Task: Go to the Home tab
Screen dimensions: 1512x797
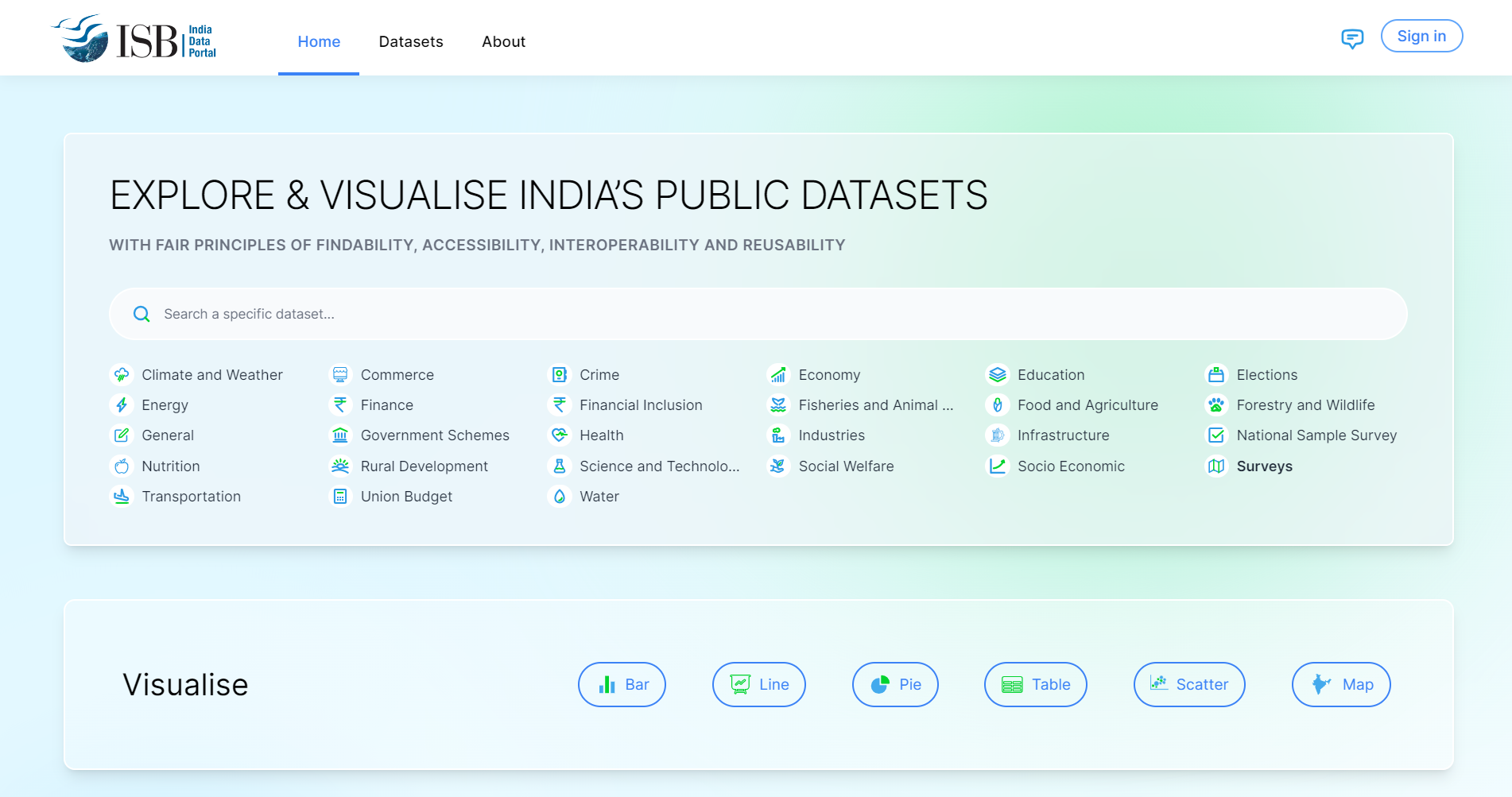Action: coord(319,41)
